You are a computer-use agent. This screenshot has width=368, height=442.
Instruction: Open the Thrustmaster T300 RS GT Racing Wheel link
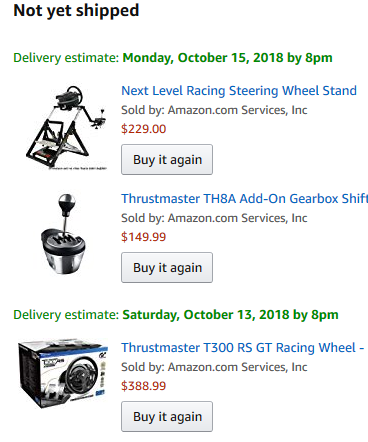[242, 348]
